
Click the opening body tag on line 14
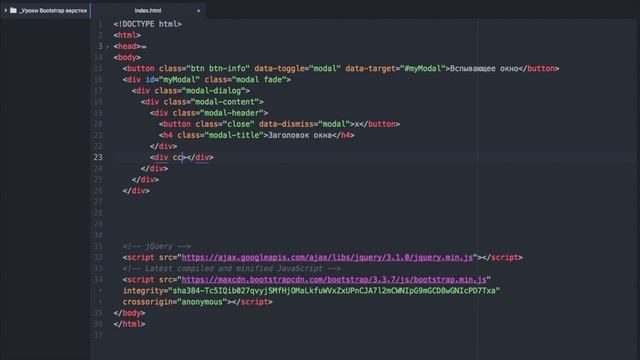click(127, 58)
